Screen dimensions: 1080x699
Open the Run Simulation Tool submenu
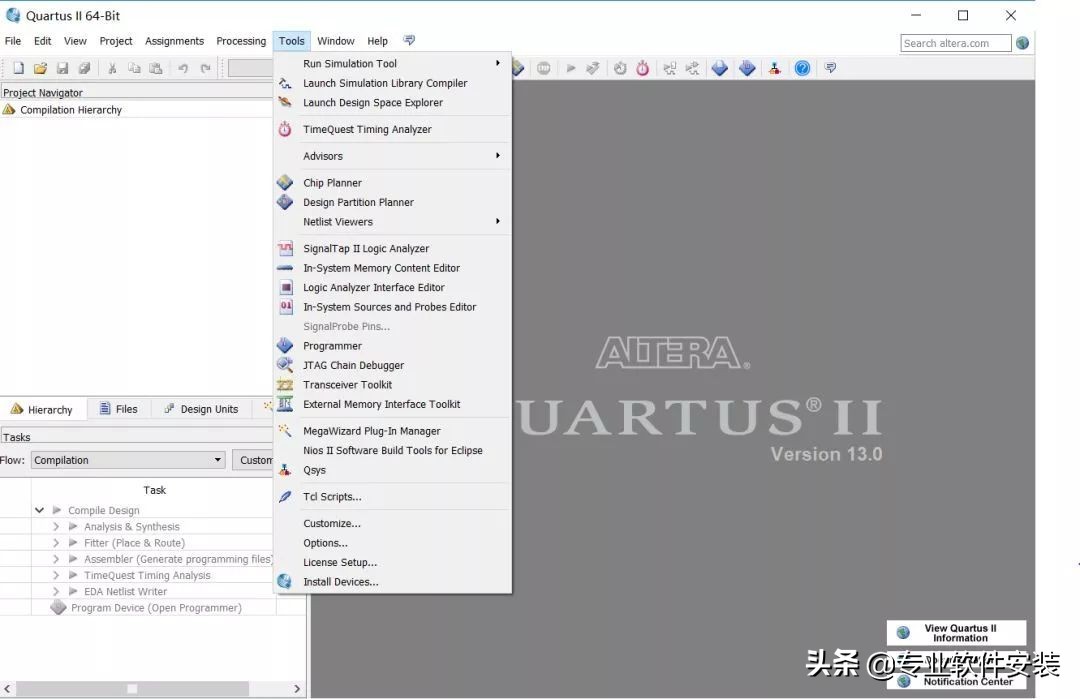(x=393, y=63)
